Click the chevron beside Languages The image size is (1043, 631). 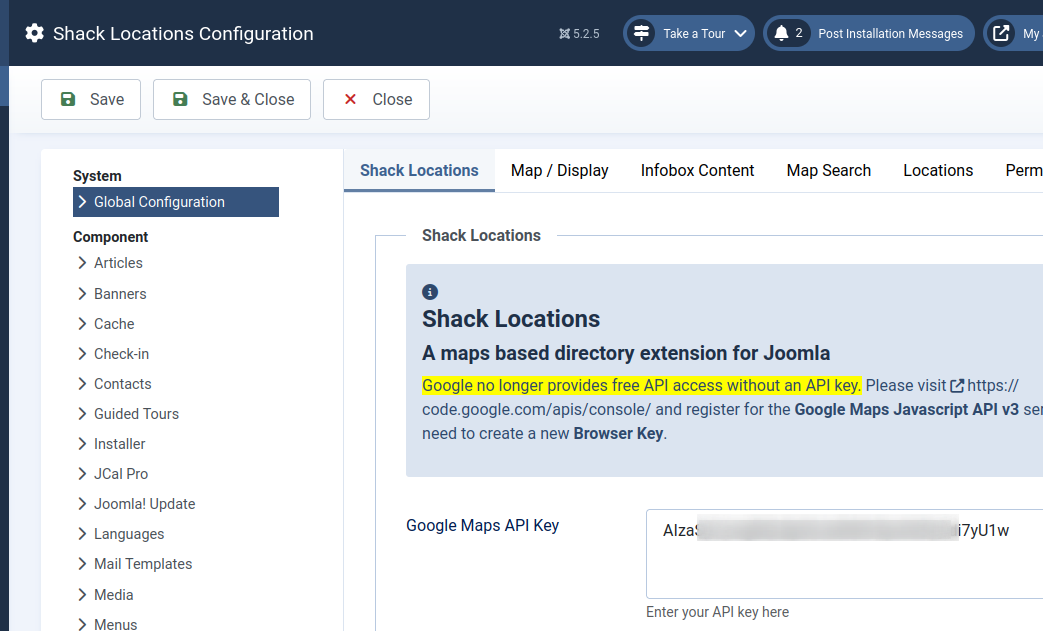[82, 534]
